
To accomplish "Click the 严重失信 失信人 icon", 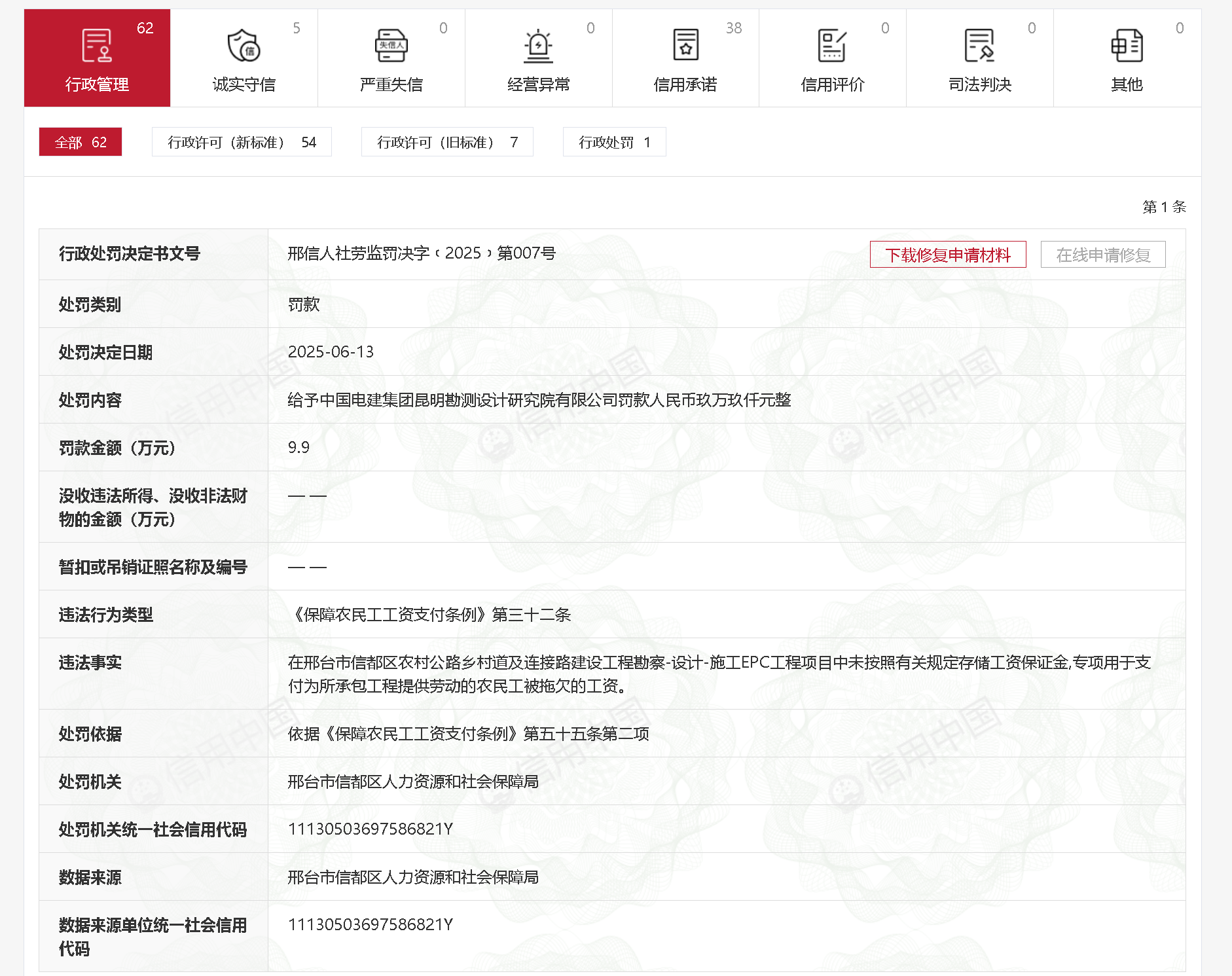I will coord(391,46).
